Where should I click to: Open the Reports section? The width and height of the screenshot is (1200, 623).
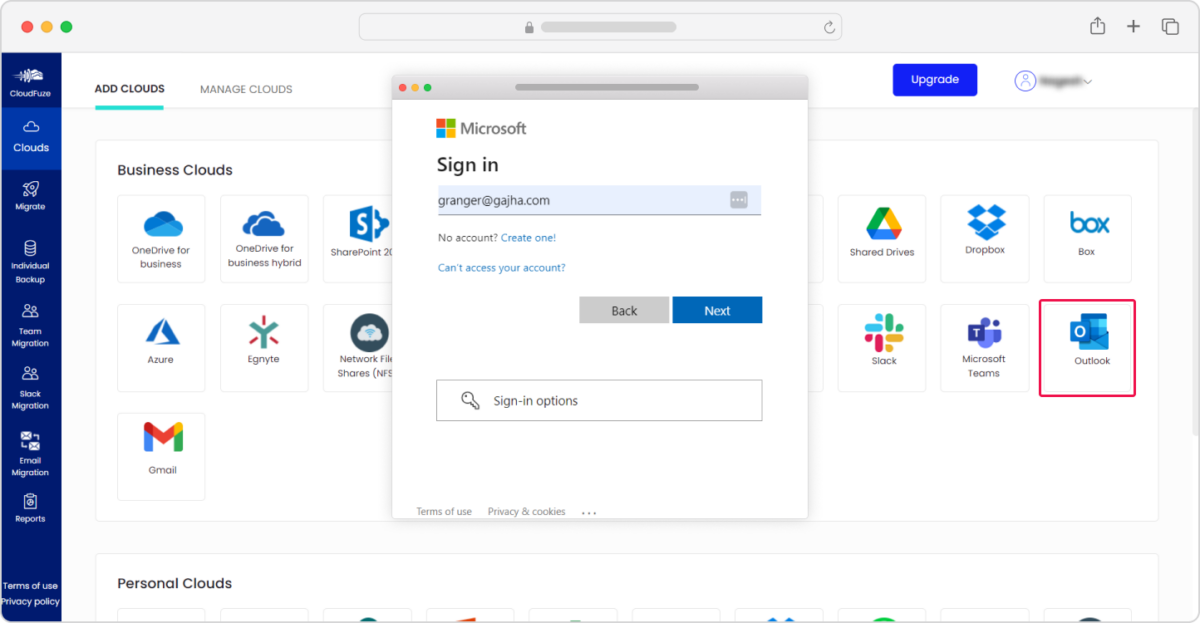[x=31, y=510]
